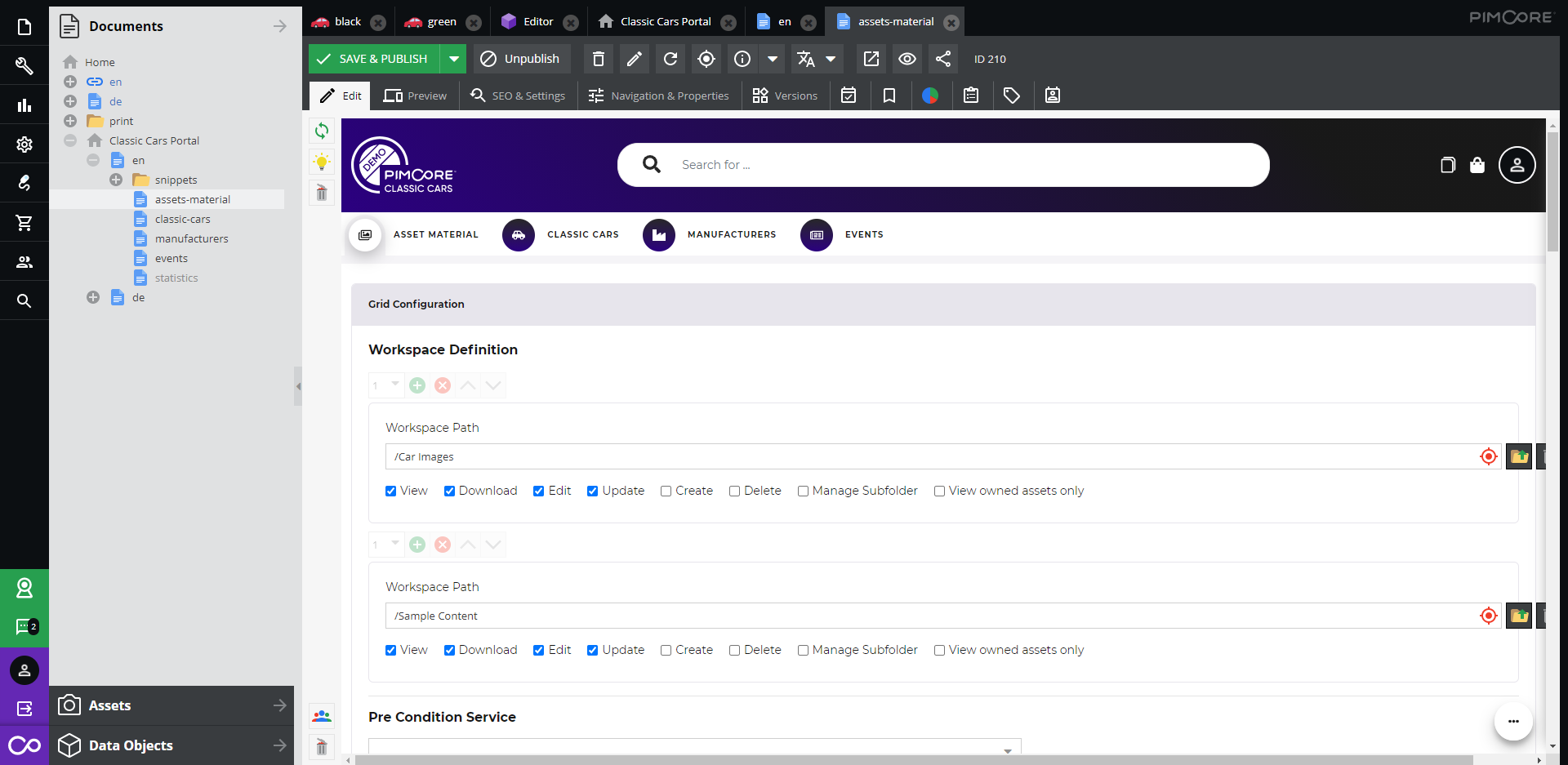The width and height of the screenshot is (1568, 765).
Task: Open the Customers section in left sidebar
Action: point(24,261)
